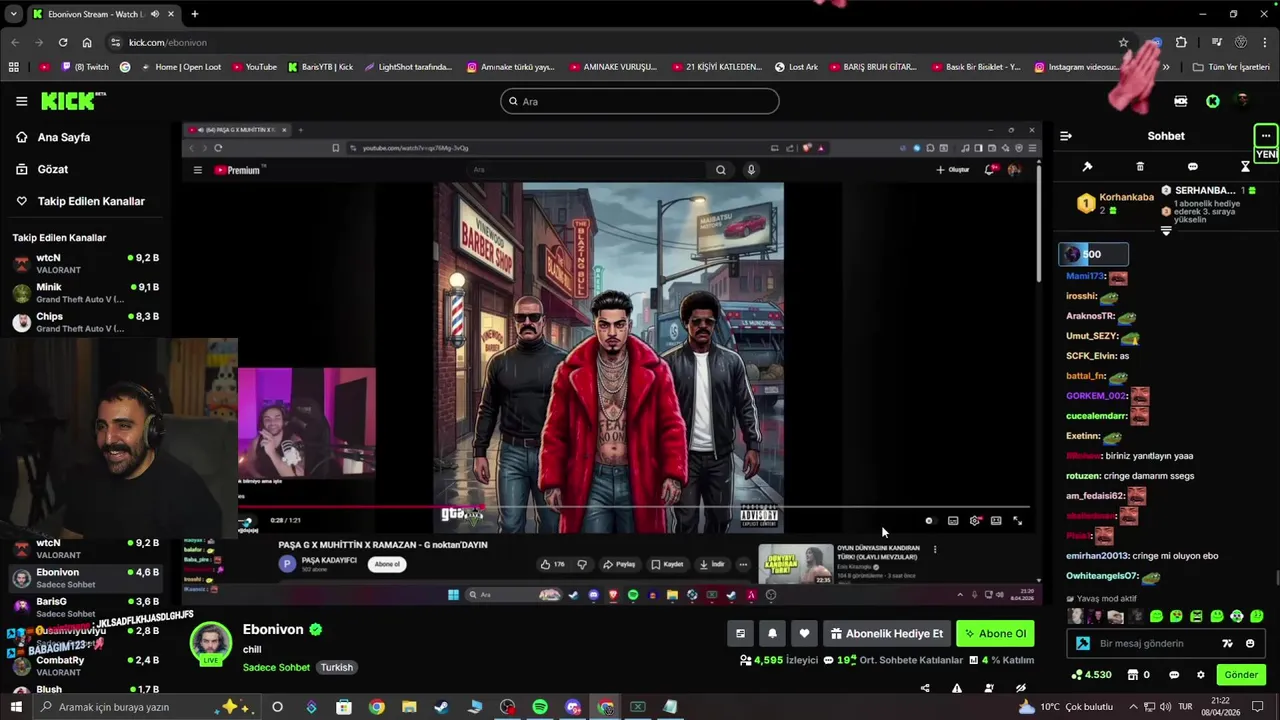1280x720 pixels.
Task: Click the green K icon in header
Action: pyautogui.click(x=1213, y=101)
